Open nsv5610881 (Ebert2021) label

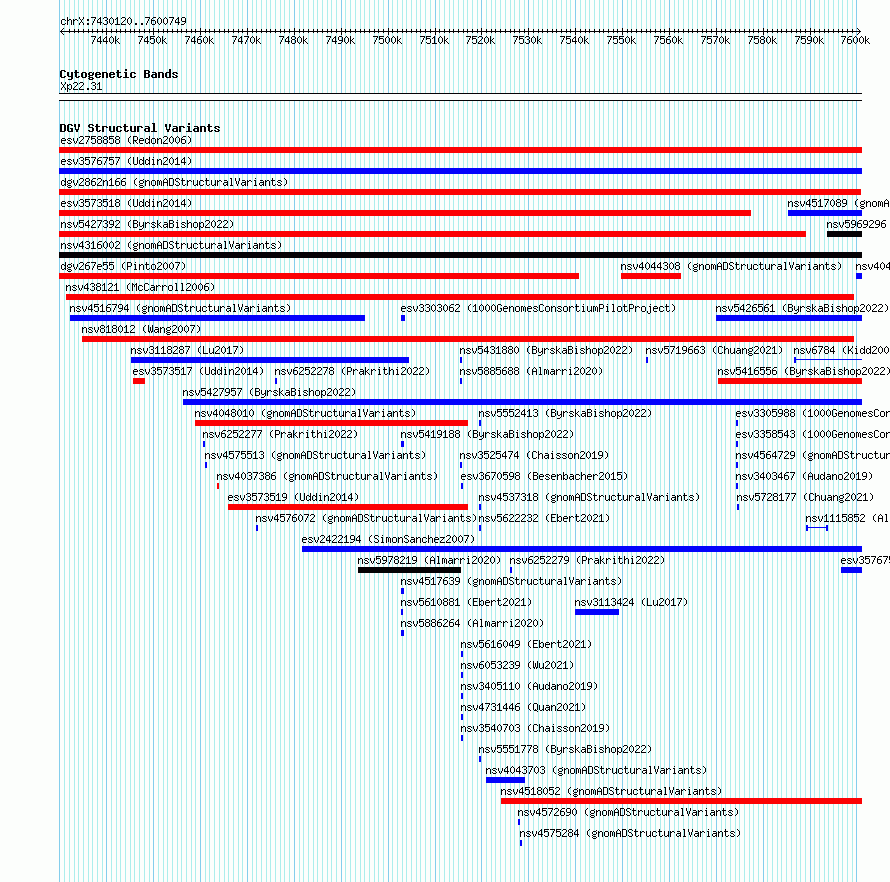466,602
